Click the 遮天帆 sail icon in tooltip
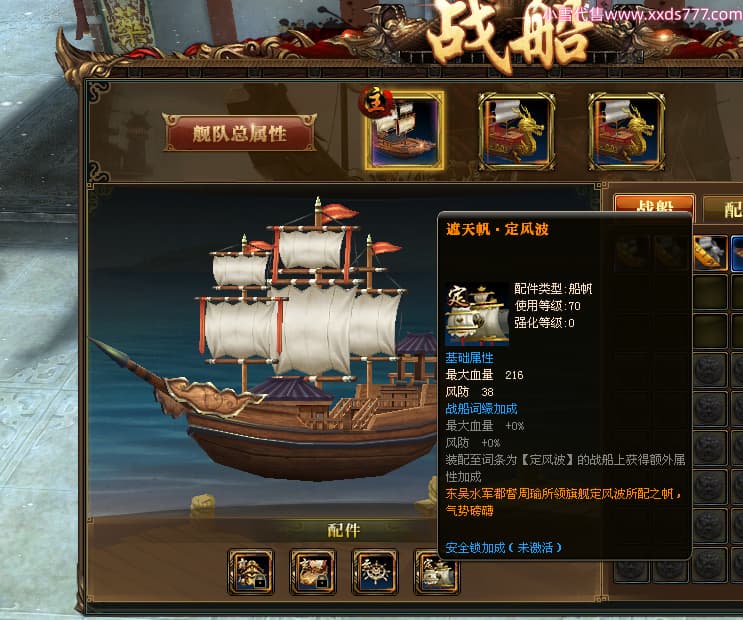This screenshot has height=620, width=743. click(x=477, y=314)
